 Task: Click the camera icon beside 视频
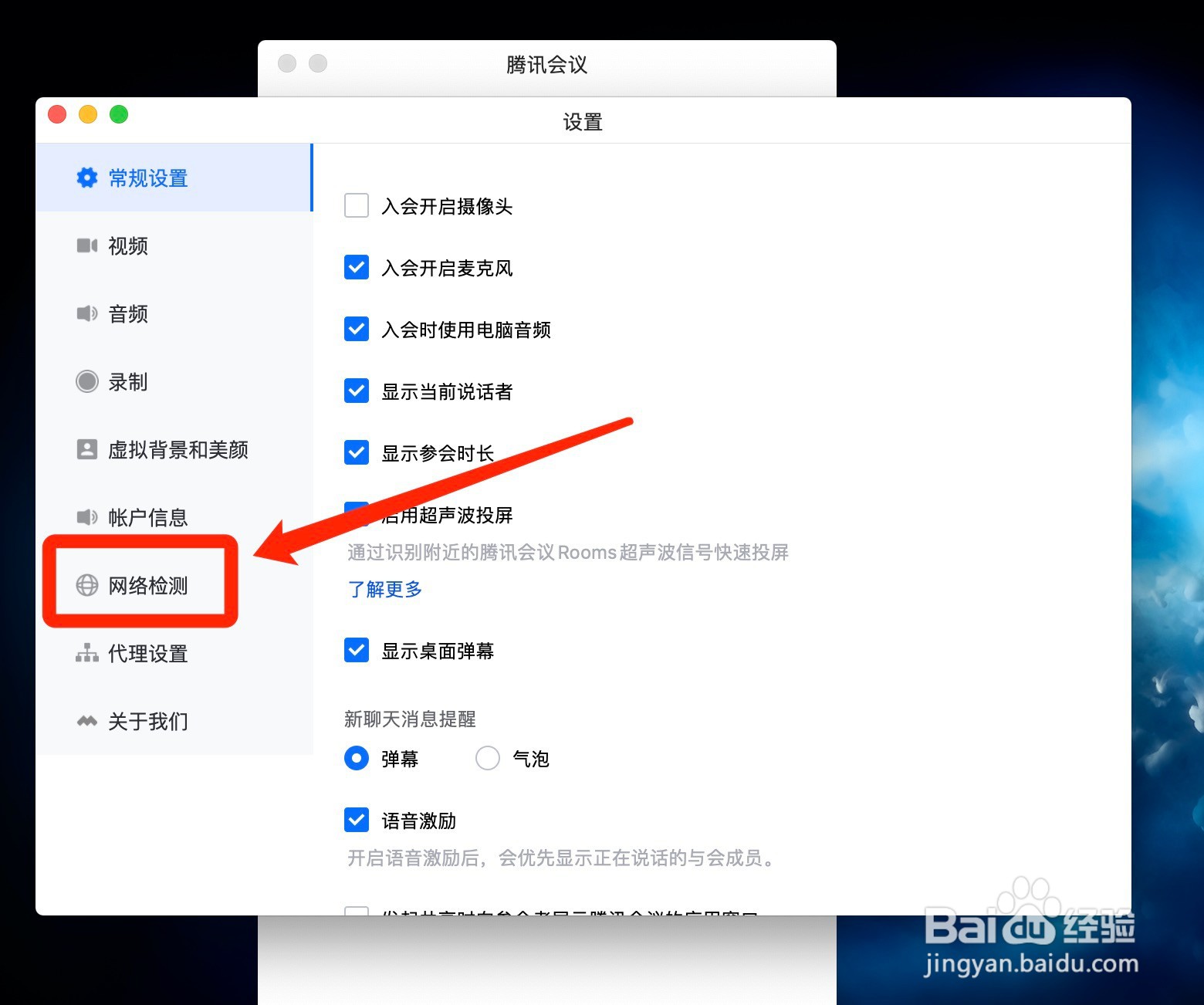tap(87, 245)
